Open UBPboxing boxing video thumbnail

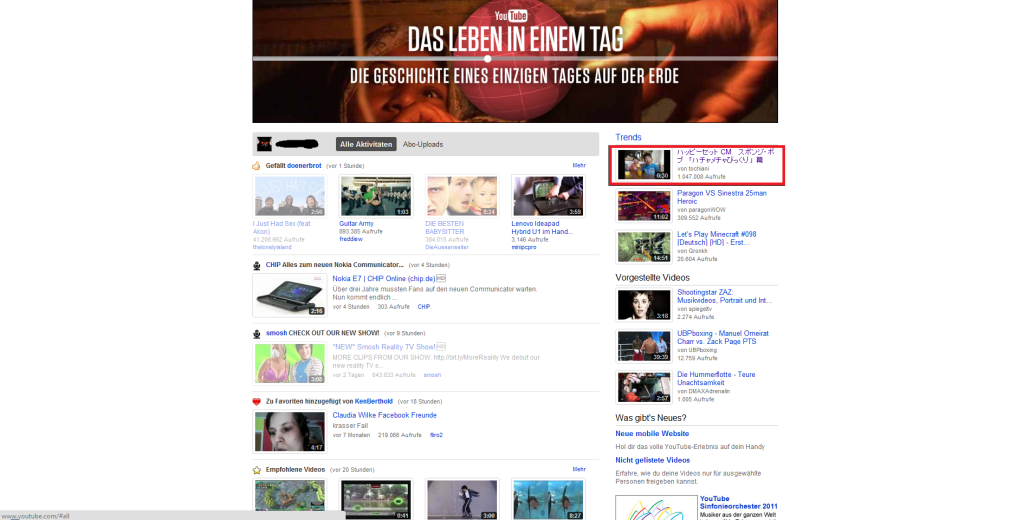[x=644, y=346]
